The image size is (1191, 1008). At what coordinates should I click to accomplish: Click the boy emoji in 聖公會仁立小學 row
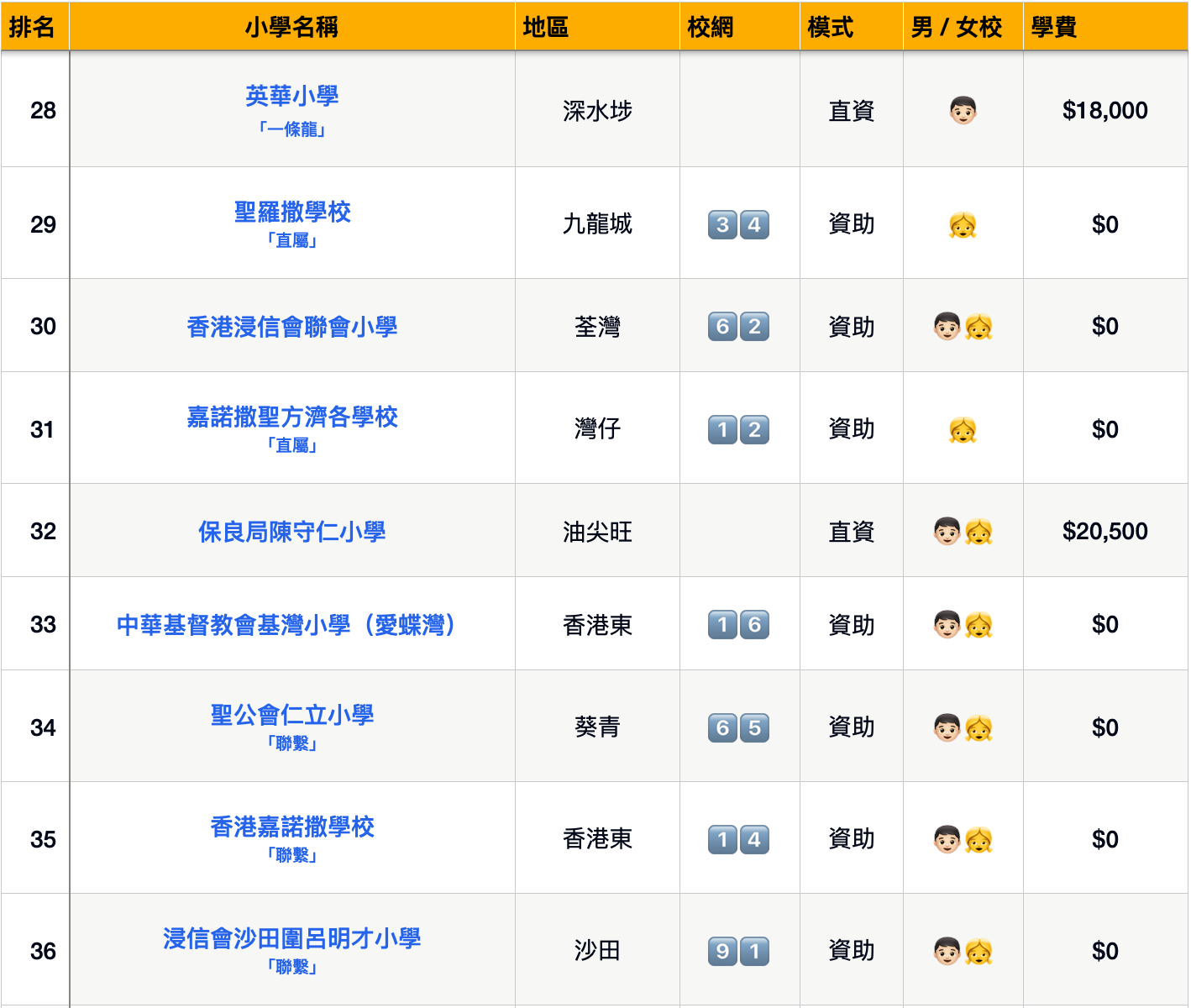(x=947, y=728)
